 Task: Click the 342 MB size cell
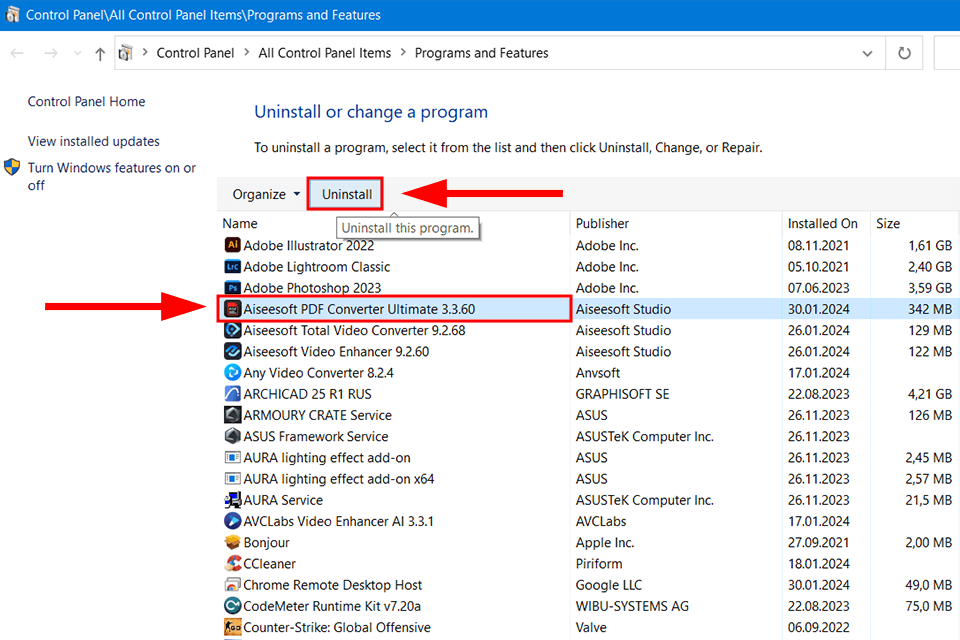tap(930, 309)
